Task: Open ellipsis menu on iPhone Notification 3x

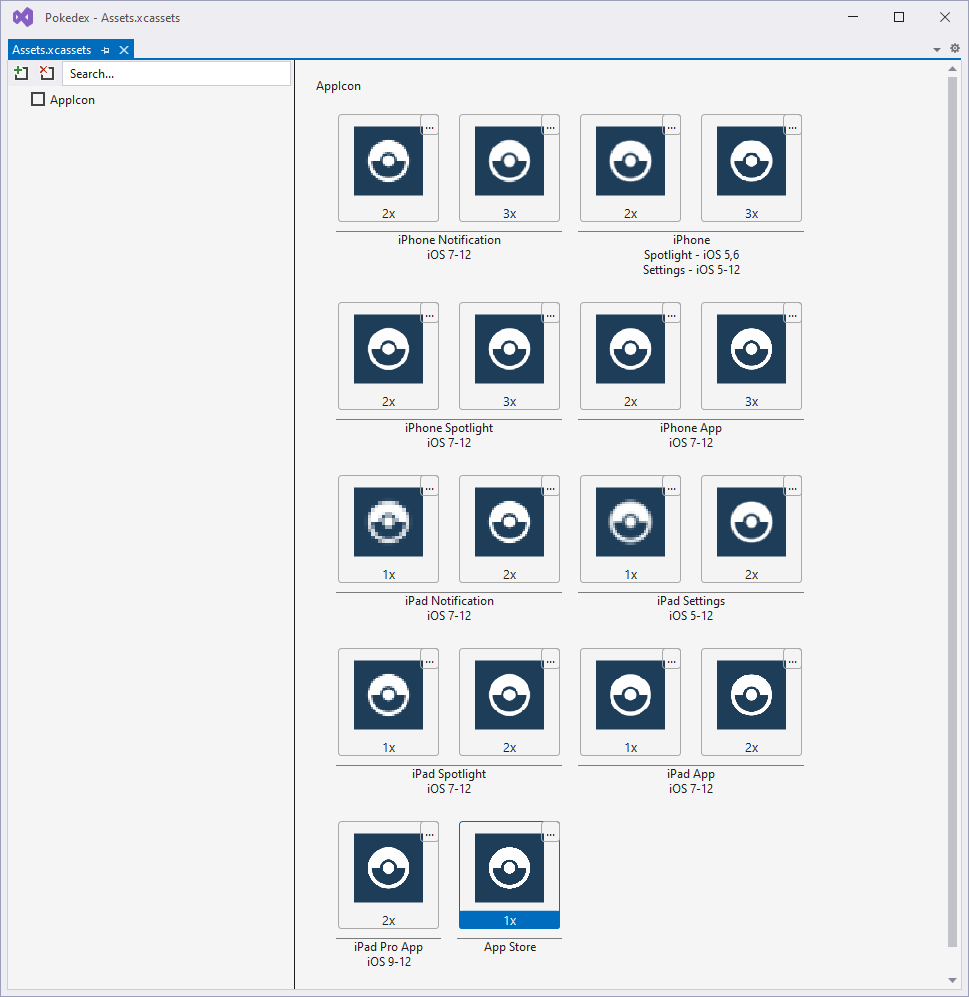Action: (550, 125)
